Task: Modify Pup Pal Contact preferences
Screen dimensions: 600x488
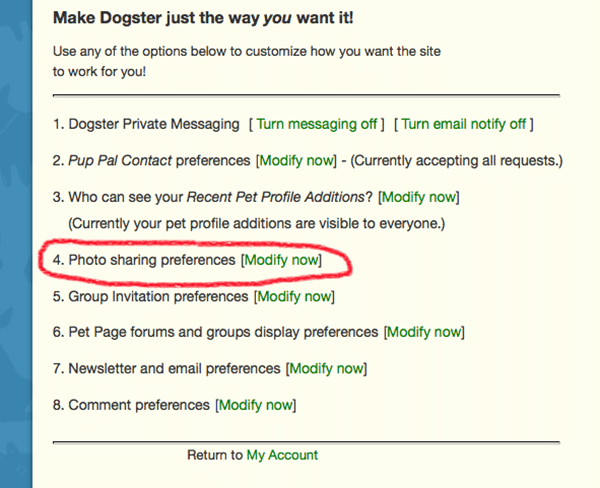Action: (297, 160)
